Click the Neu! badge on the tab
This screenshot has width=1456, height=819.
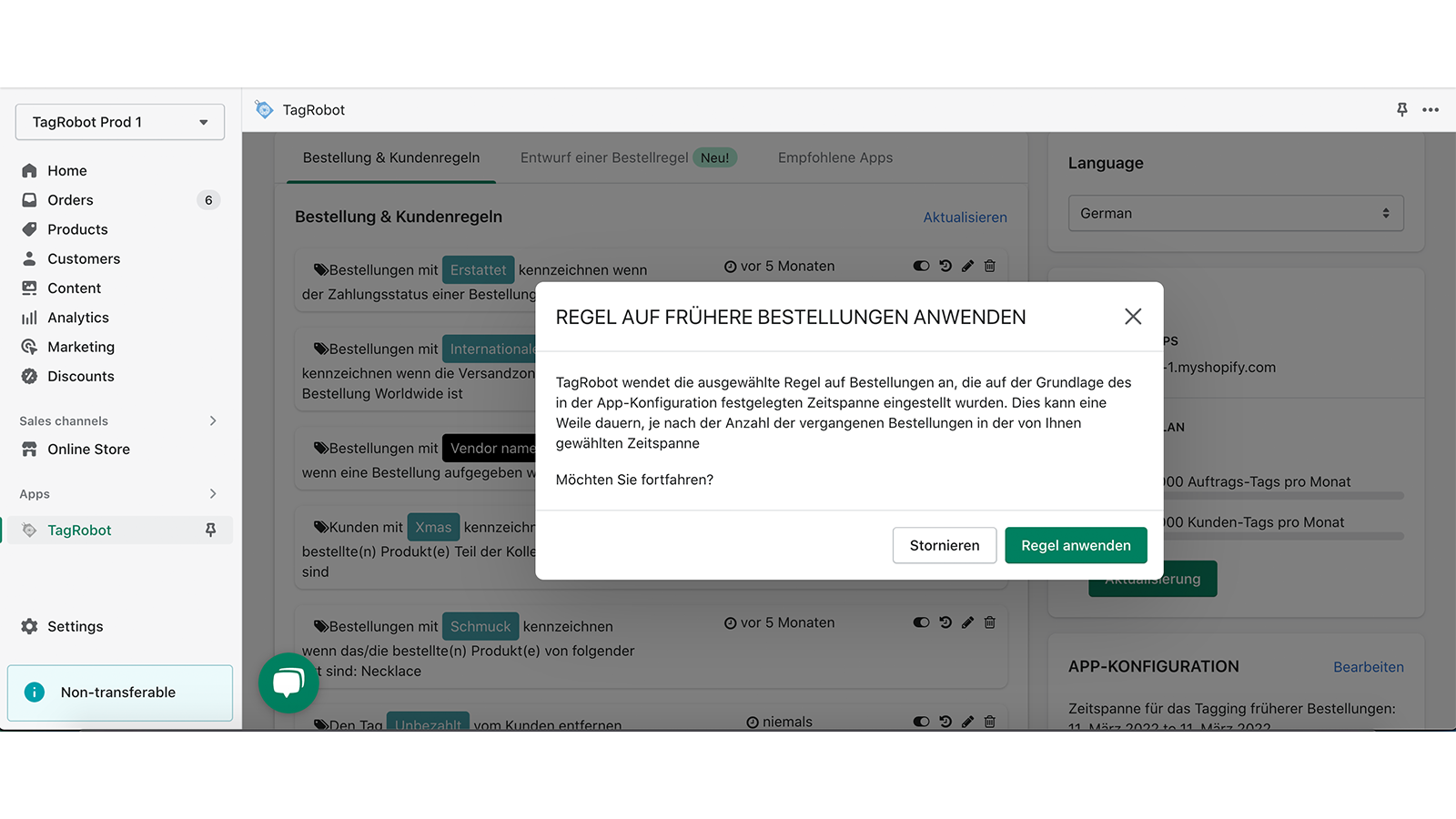click(714, 157)
